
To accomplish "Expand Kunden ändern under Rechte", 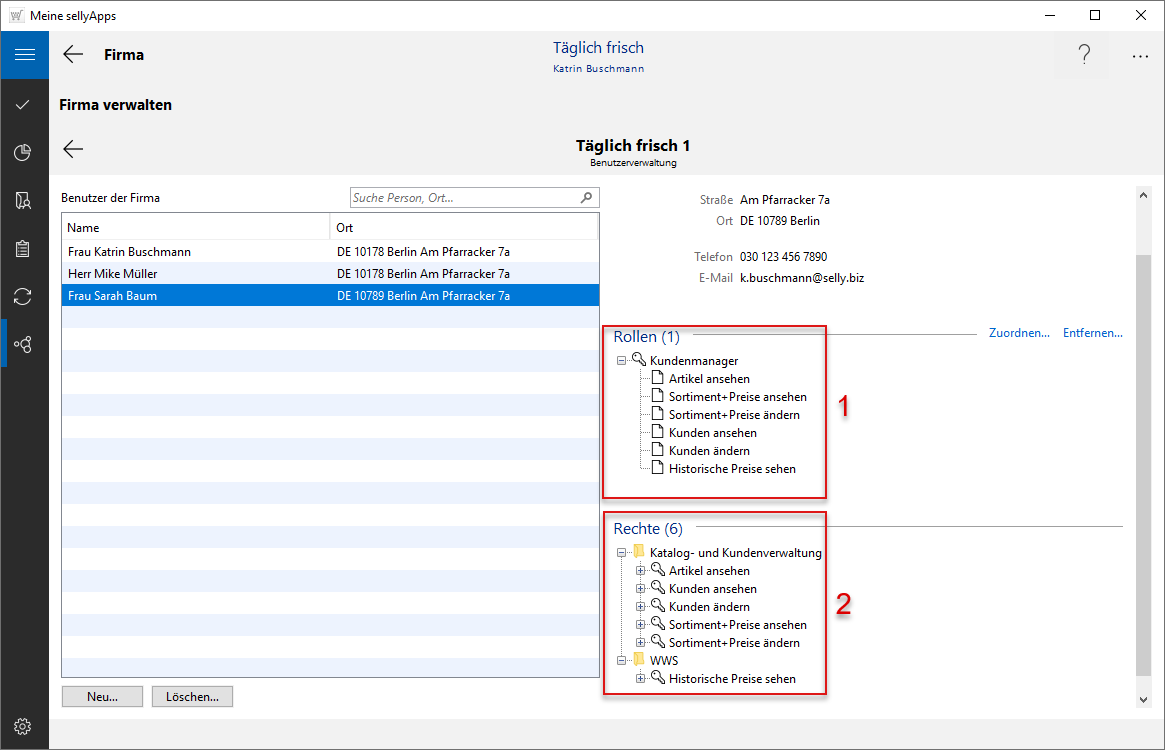I will coord(641,607).
